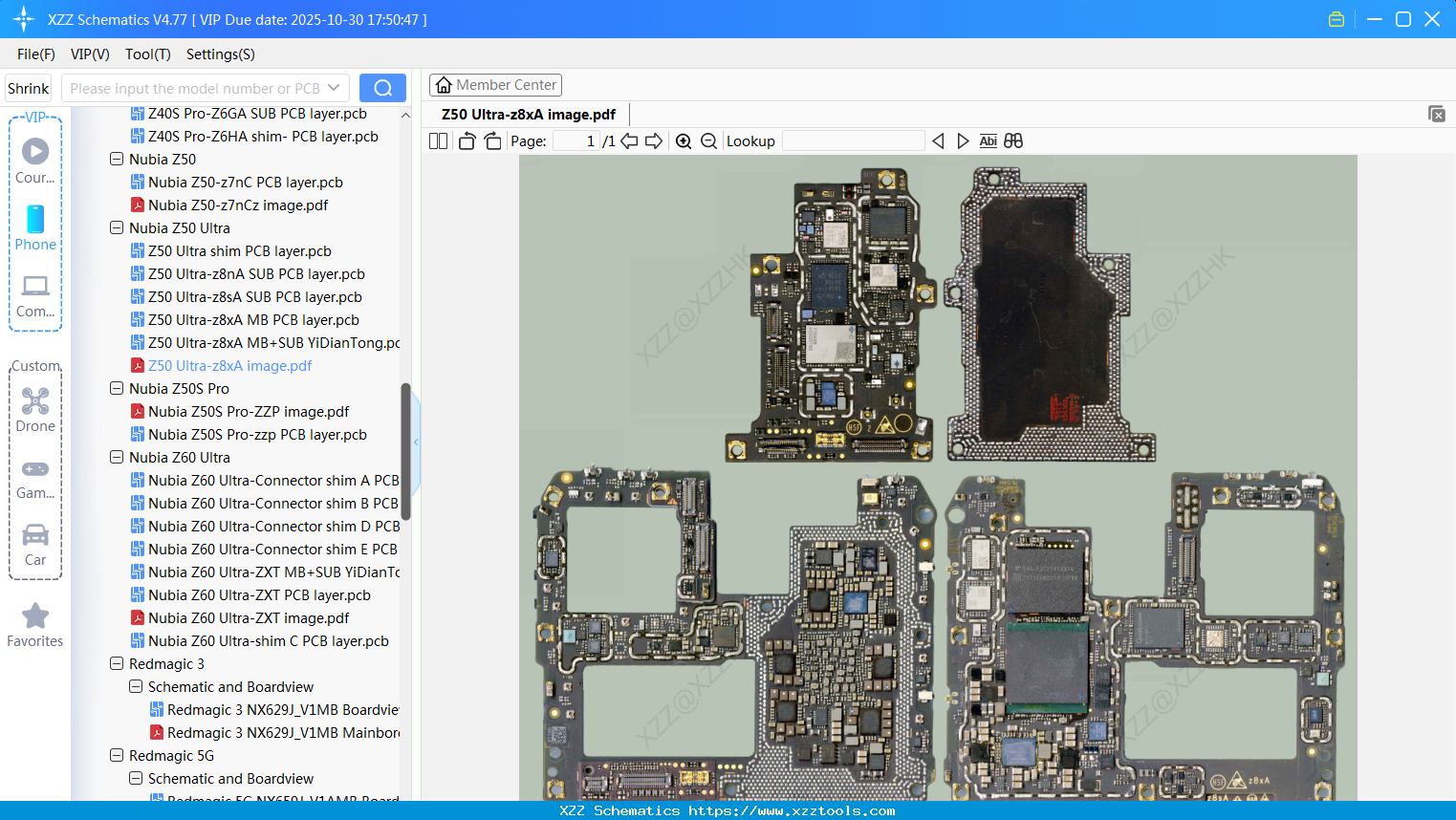The width and height of the screenshot is (1456, 820).
Task: Open the model number dropdown arrow
Action: tap(334, 88)
